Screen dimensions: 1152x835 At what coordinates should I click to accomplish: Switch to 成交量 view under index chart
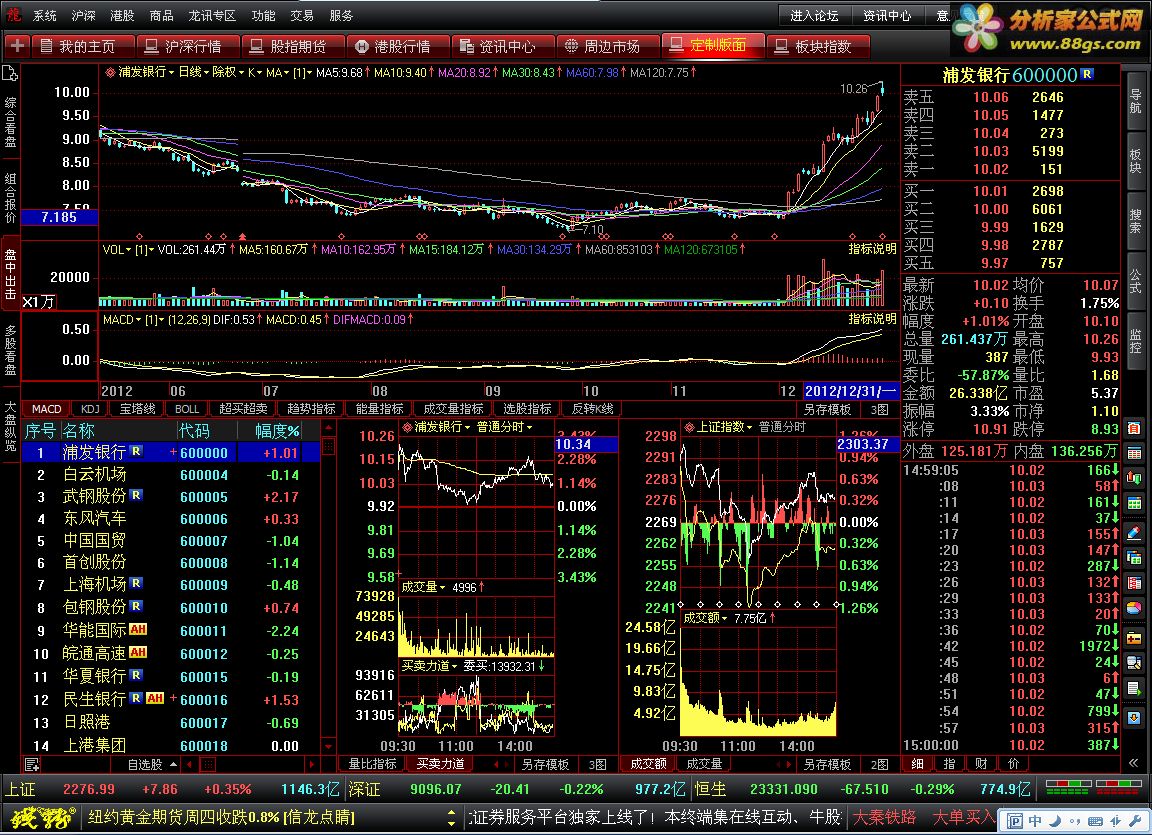pos(704,764)
